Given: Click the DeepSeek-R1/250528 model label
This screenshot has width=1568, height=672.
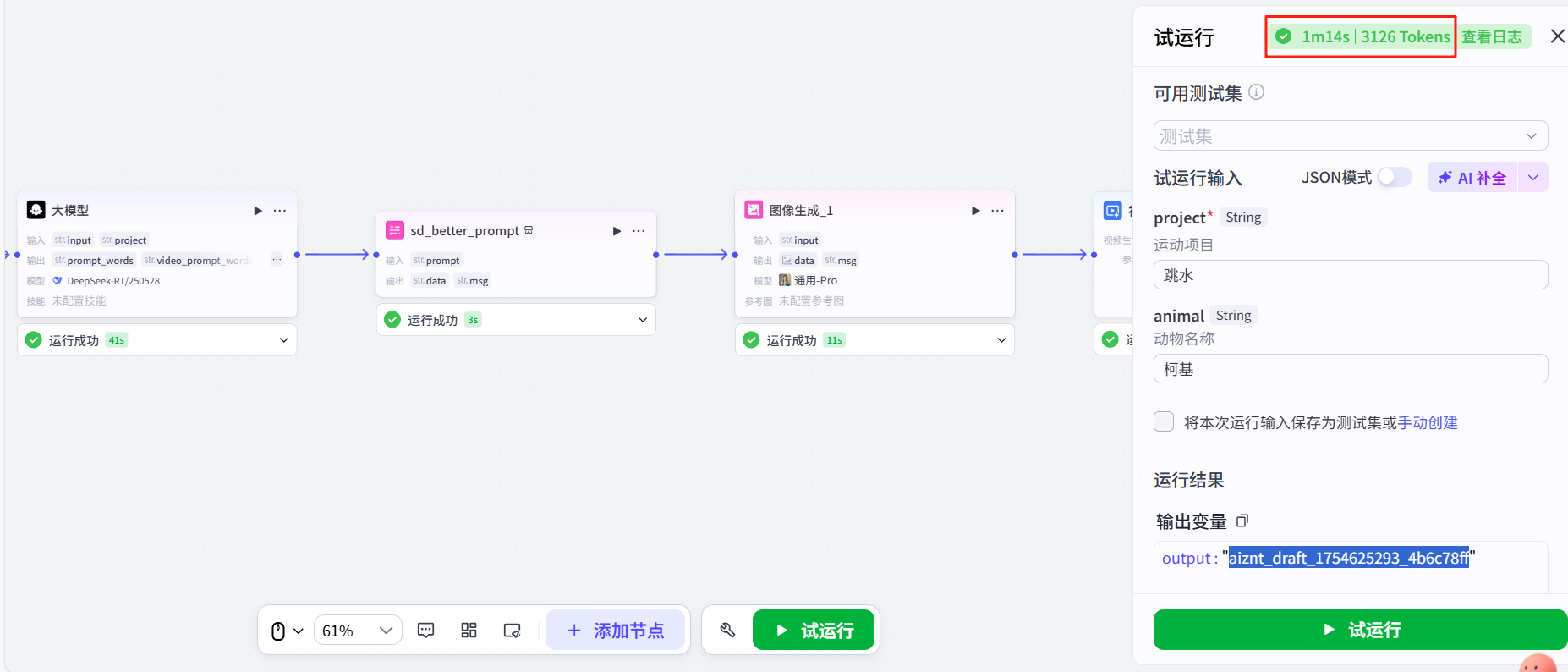Looking at the screenshot, I should click(x=113, y=281).
